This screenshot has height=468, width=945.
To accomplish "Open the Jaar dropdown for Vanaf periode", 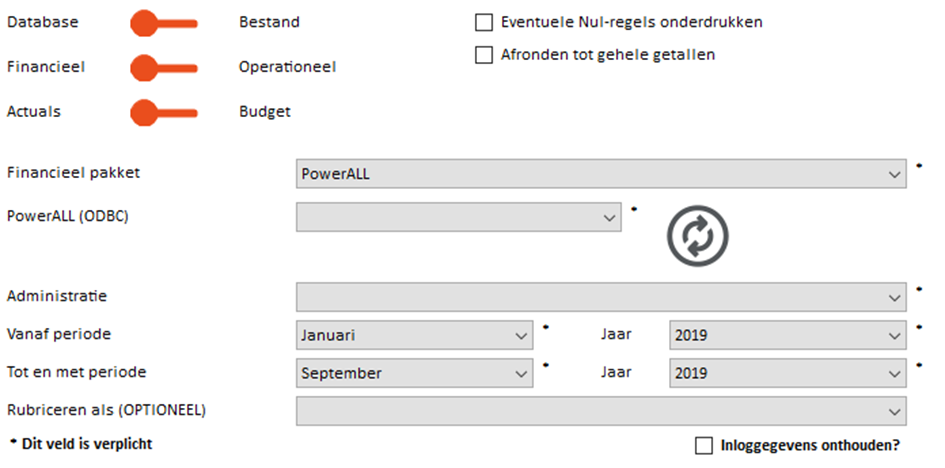I will coord(788,335).
